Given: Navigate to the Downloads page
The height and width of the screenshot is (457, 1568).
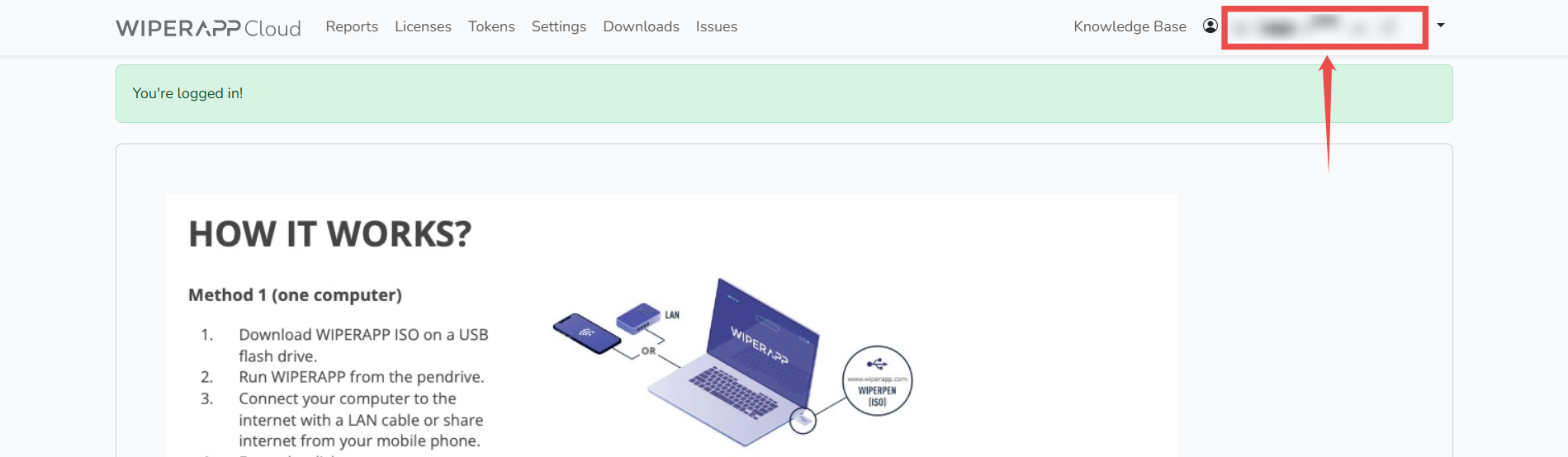Looking at the screenshot, I should click(641, 27).
